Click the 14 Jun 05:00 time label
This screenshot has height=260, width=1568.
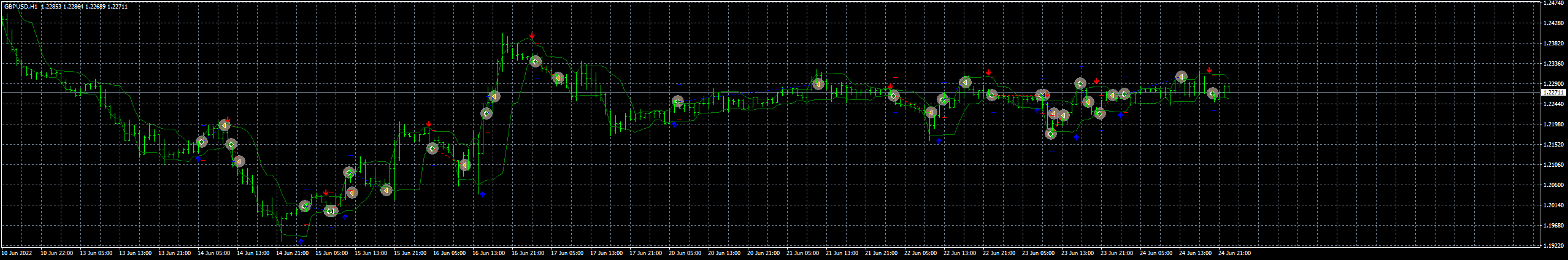point(214,253)
